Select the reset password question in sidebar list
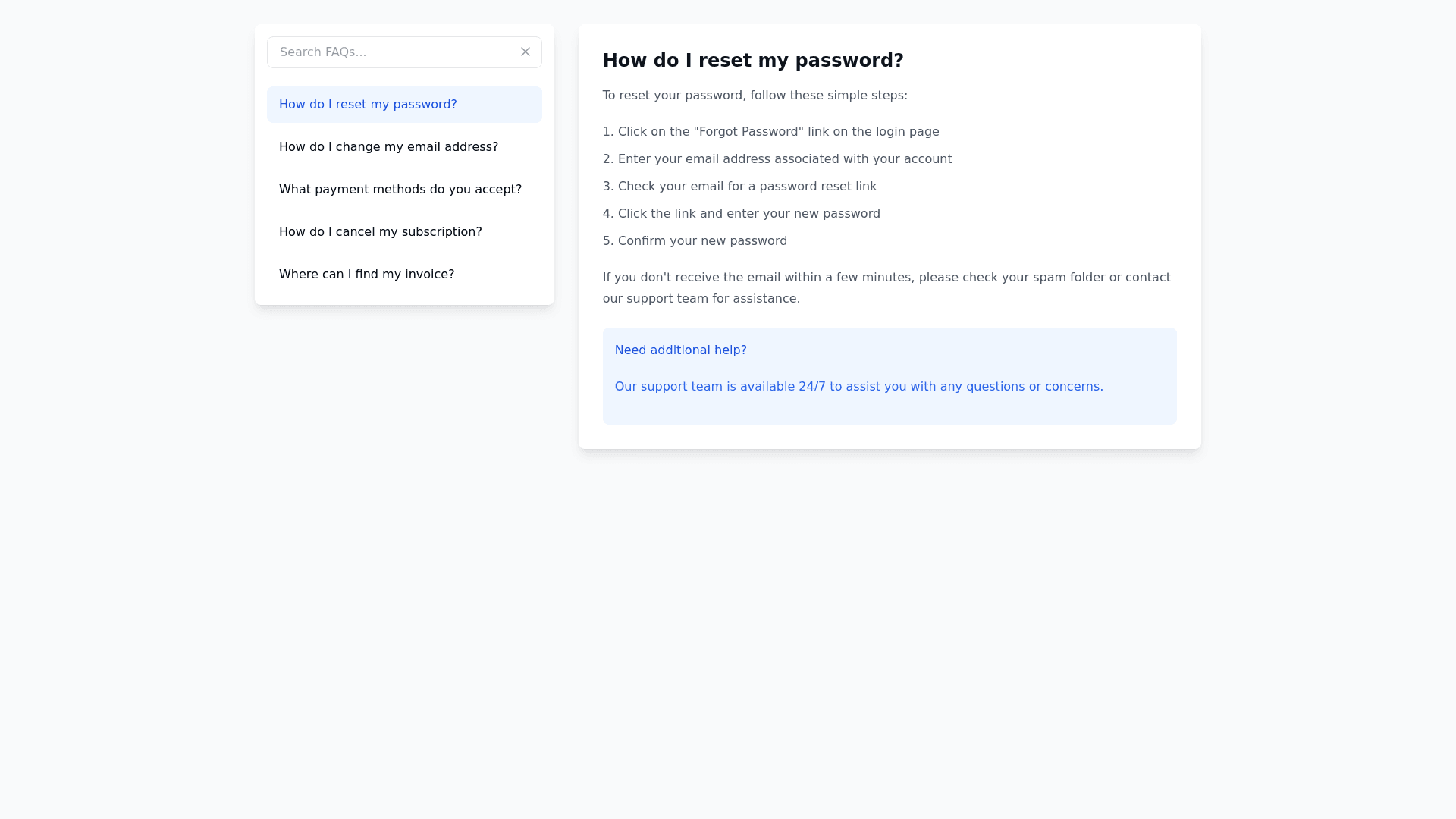This screenshot has width=1456, height=819. [x=368, y=105]
